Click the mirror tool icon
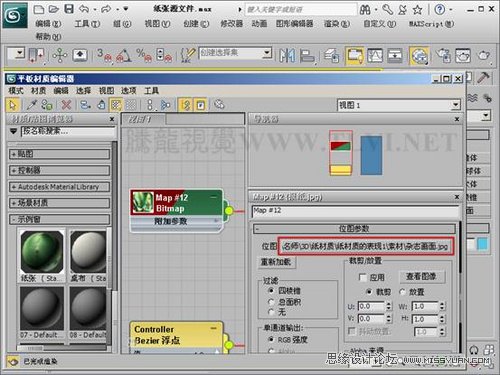 (287, 55)
